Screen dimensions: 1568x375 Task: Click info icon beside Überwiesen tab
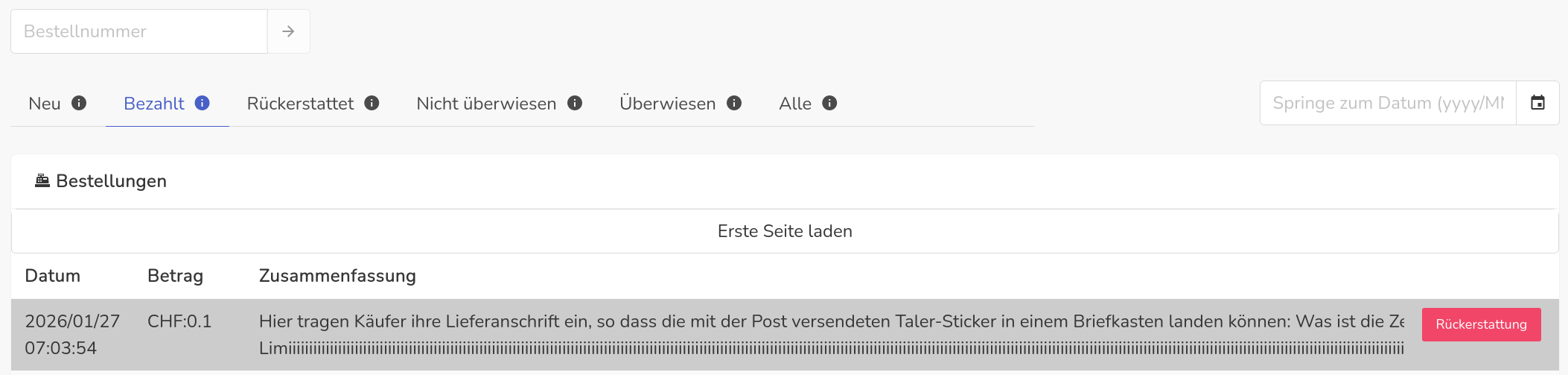[734, 103]
